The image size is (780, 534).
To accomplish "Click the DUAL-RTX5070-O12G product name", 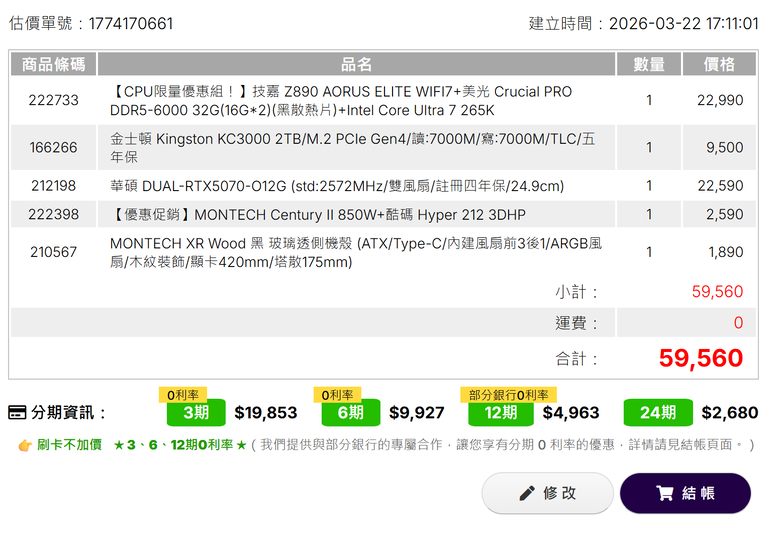I will click(x=337, y=186).
